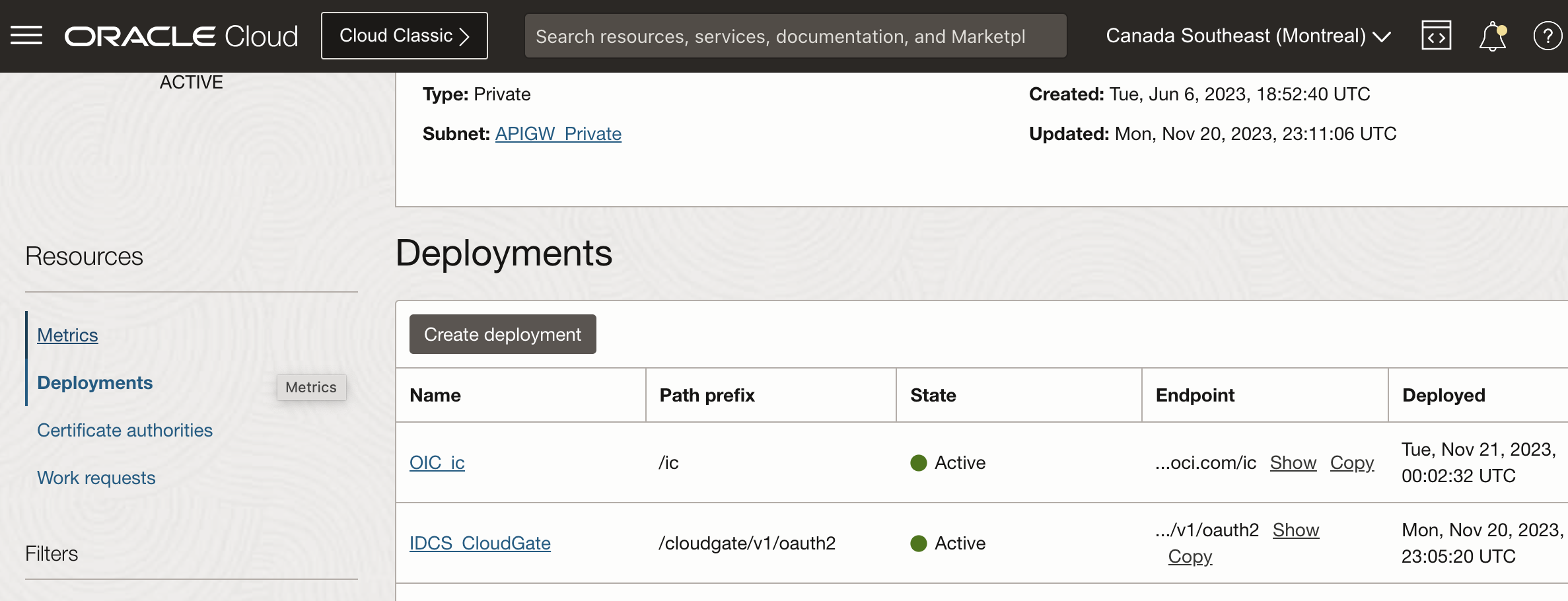The image size is (1568, 601).
Task: Click the Oracle Cloud logo
Action: coord(181,36)
